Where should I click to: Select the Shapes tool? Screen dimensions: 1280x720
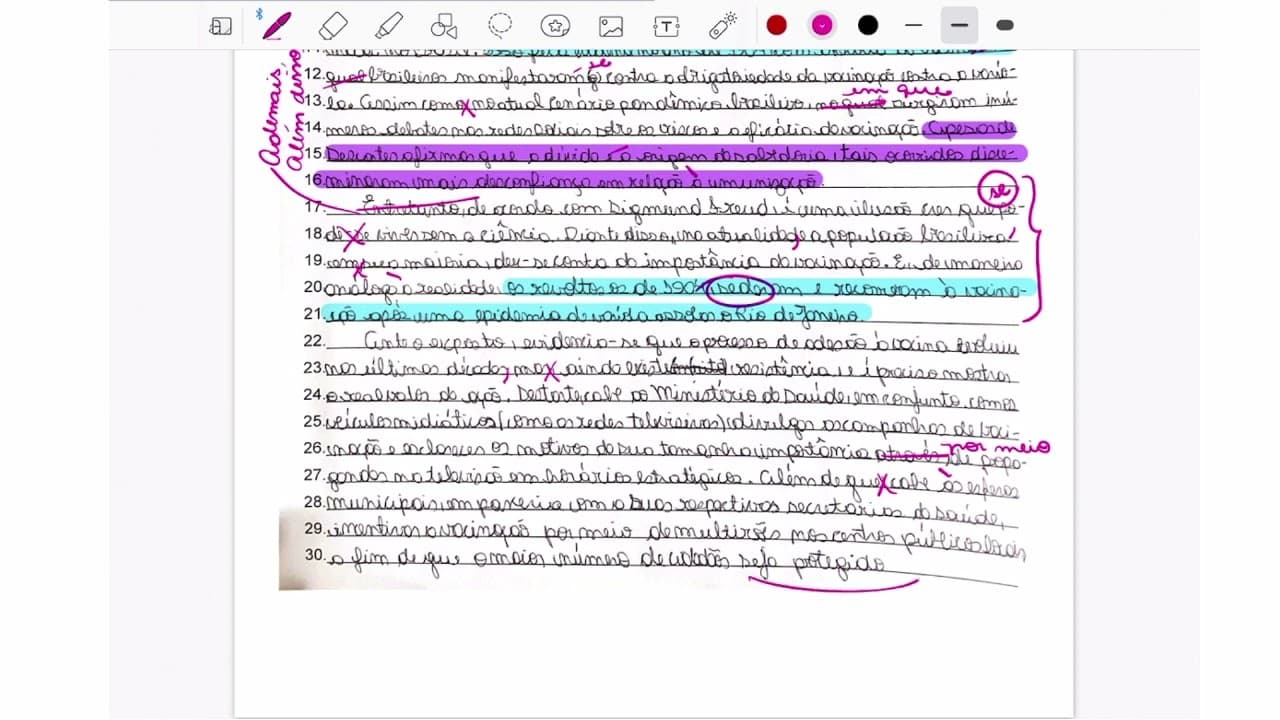tap(444, 26)
